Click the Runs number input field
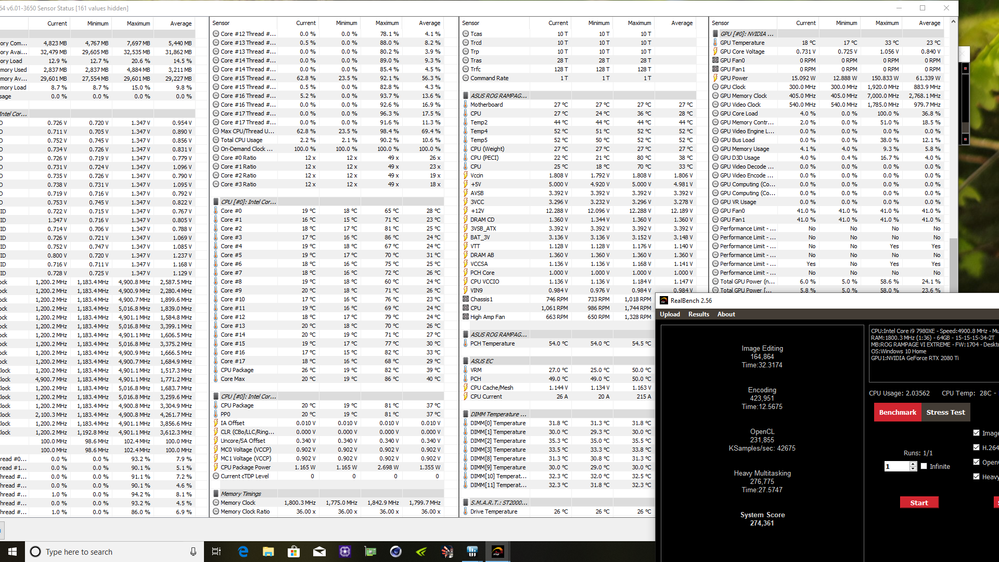Screen dimensions: 999x562 [896, 466]
